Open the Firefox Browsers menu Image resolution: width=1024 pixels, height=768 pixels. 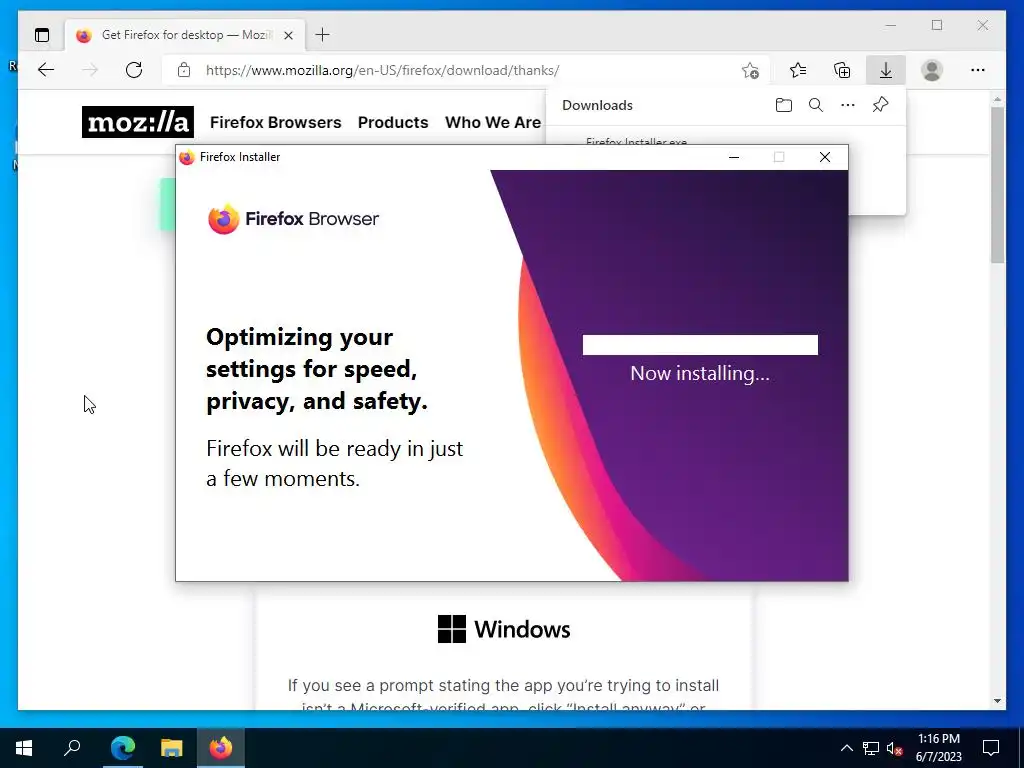point(276,122)
